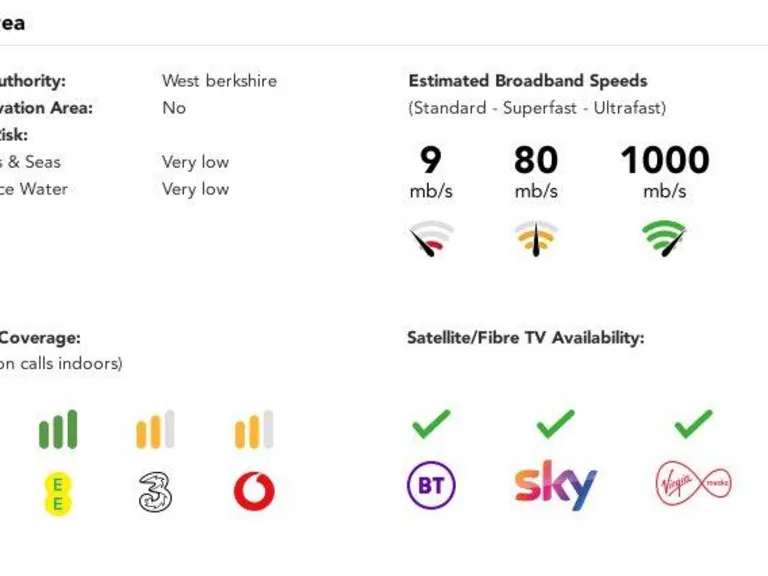Click the 80 mb/s superfast speed value
The width and height of the screenshot is (768, 576).
click(536, 161)
